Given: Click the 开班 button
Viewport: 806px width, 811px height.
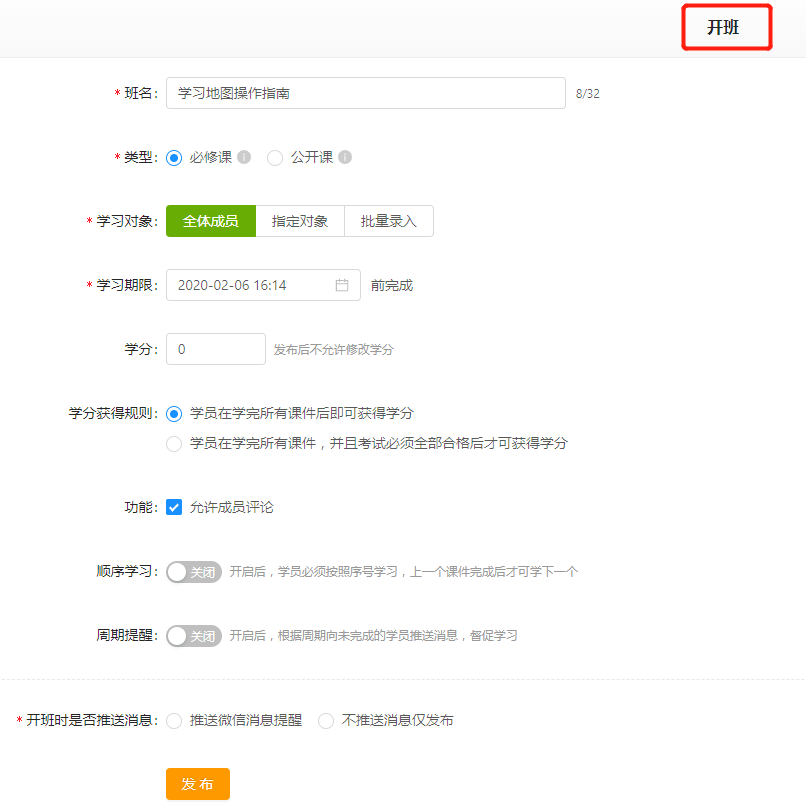Looking at the screenshot, I should [x=726, y=27].
